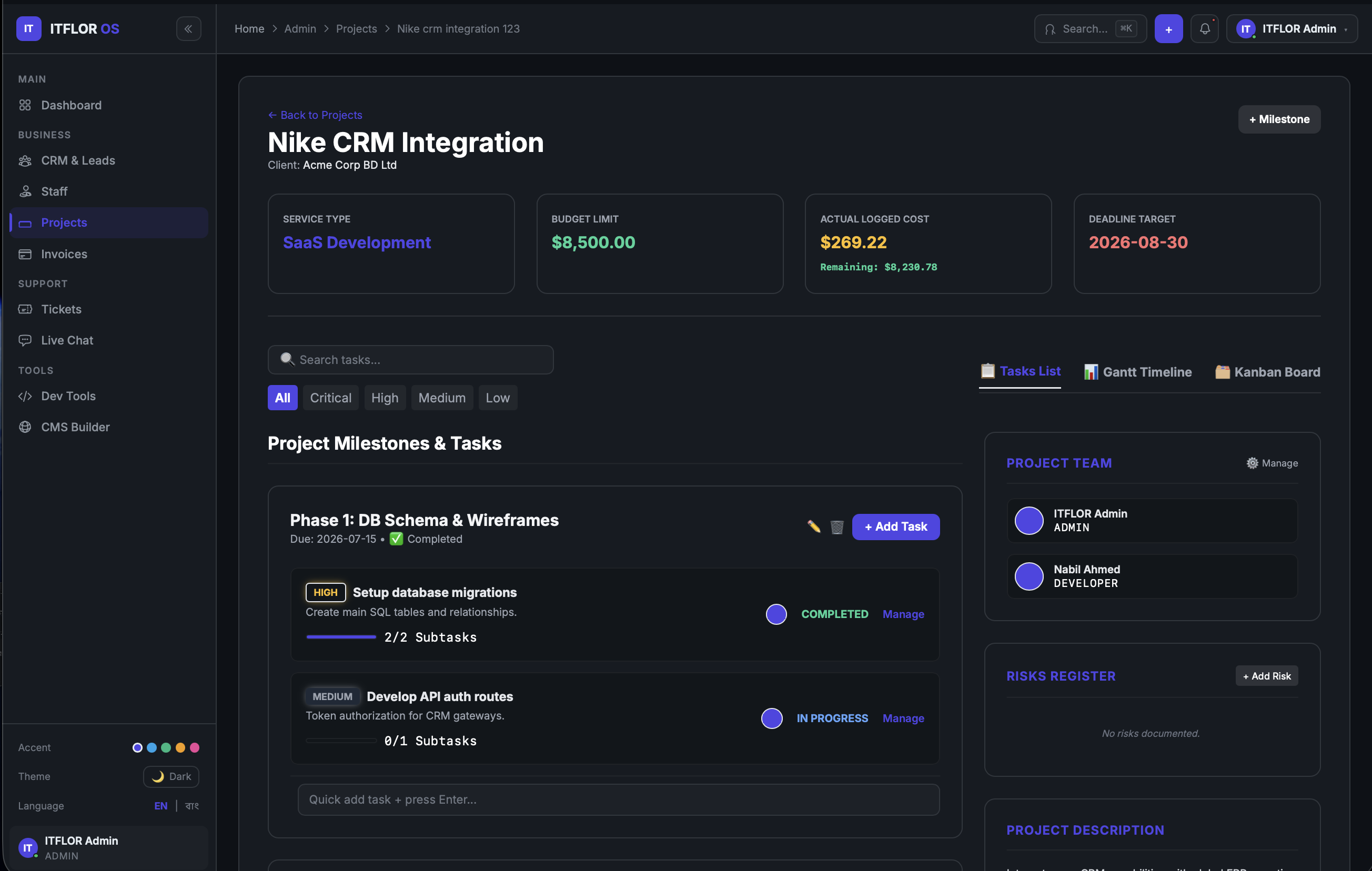Click the + Add Risk button

pyautogui.click(x=1267, y=676)
